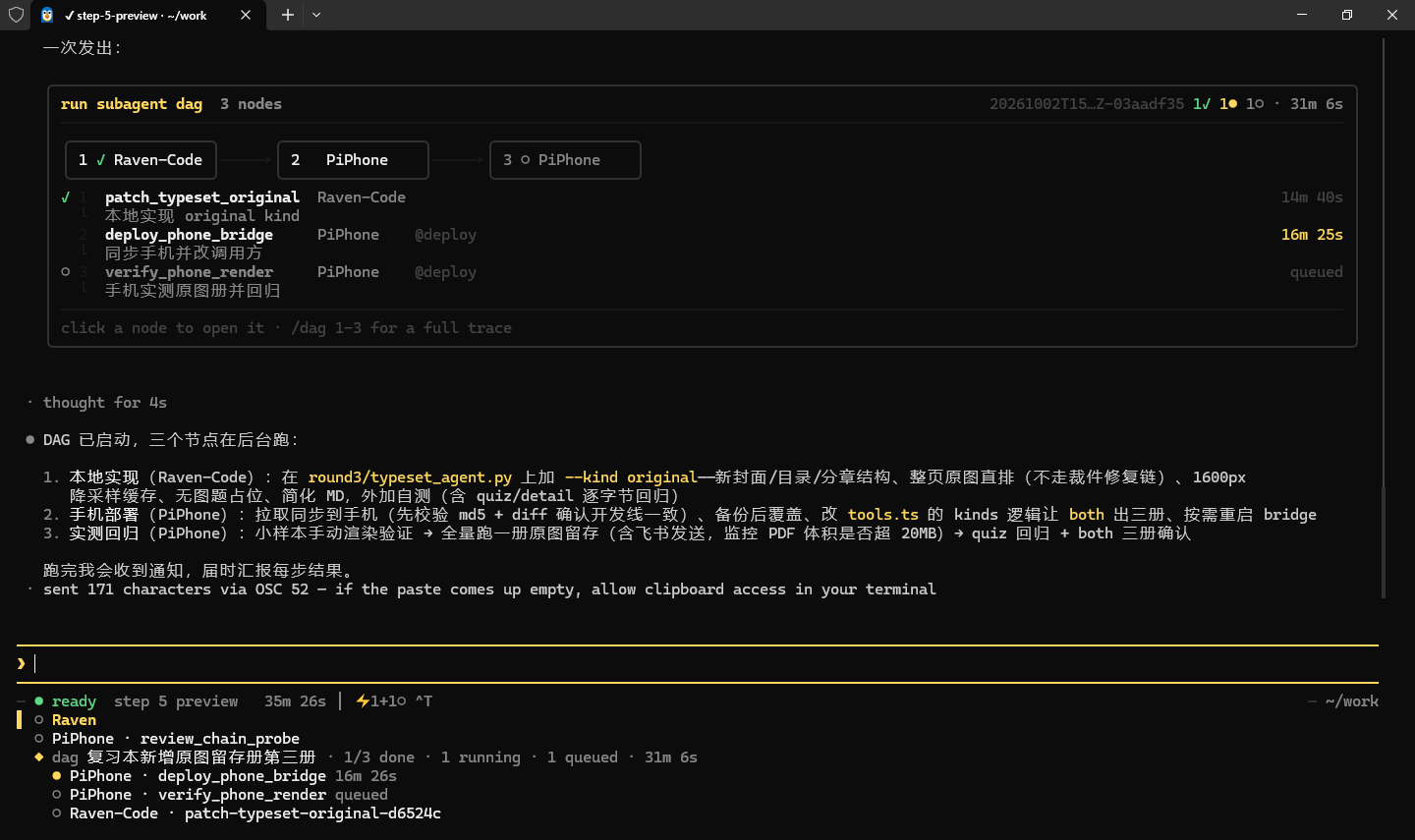Screen dimensions: 1415x840
Task: Click the green ready status dot
Action: [x=39, y=701]
